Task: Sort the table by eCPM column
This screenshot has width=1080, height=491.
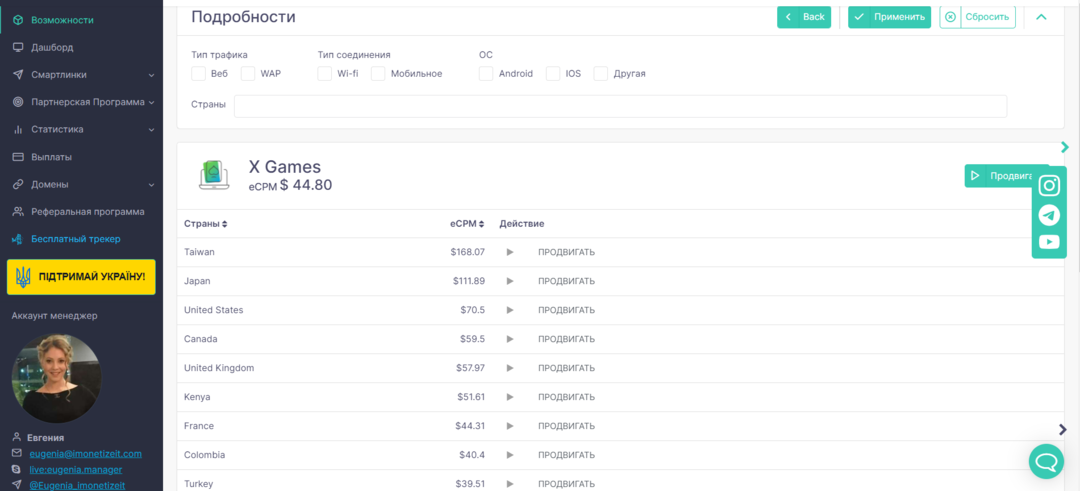Action: tap(467, 224)
